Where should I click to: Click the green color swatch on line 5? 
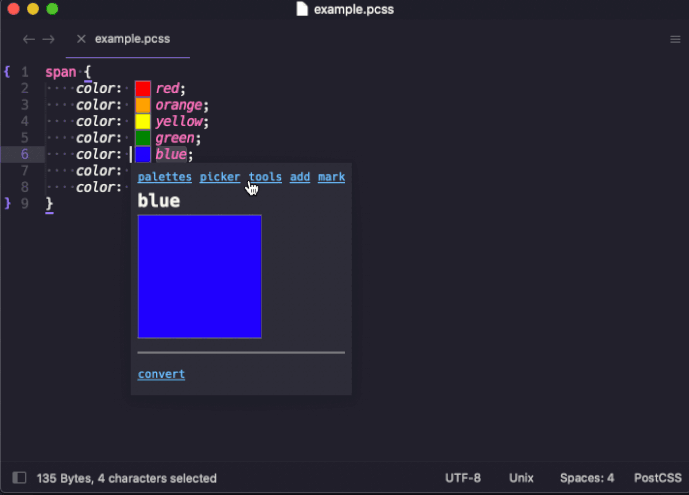tap(143, 138)
